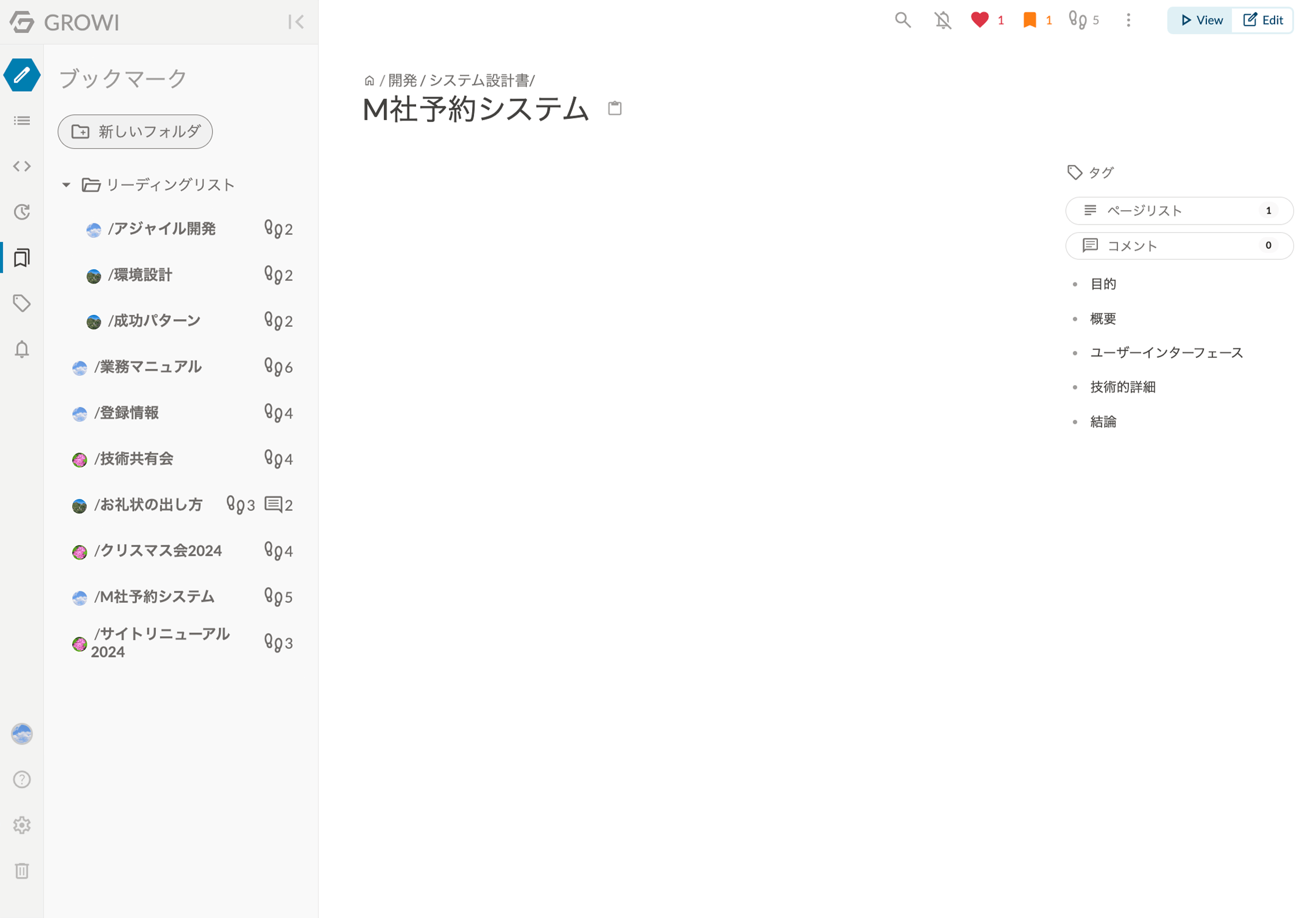Open the /環境設計 bookmark

140,275
